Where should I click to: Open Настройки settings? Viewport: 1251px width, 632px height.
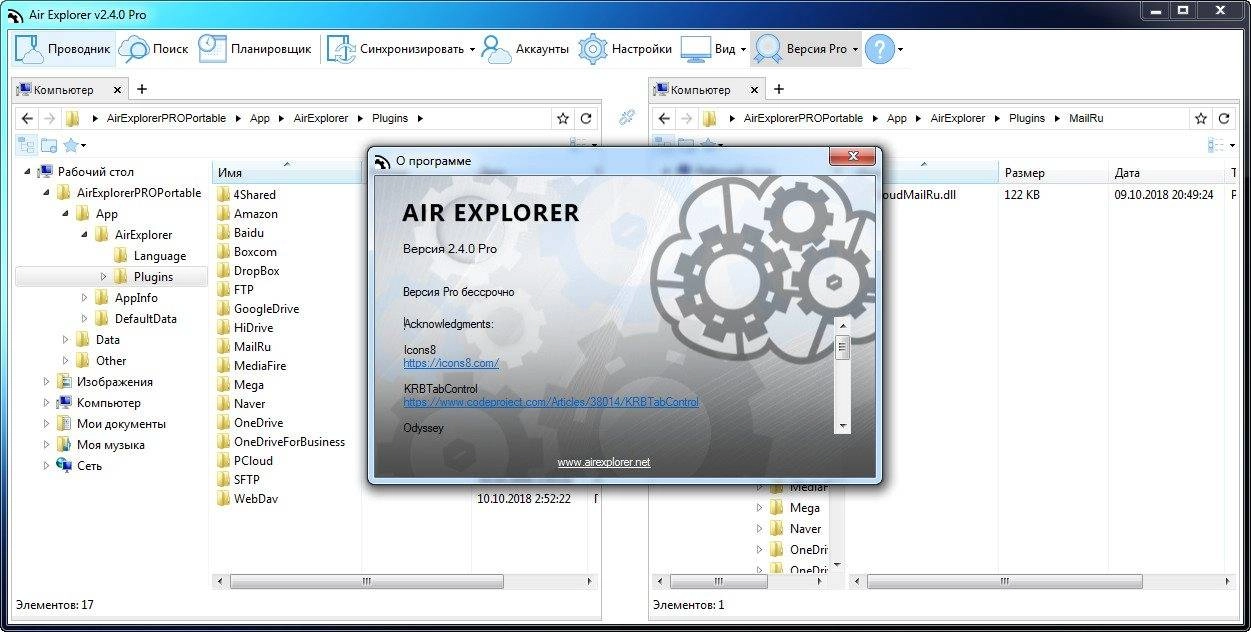[625, 48]
